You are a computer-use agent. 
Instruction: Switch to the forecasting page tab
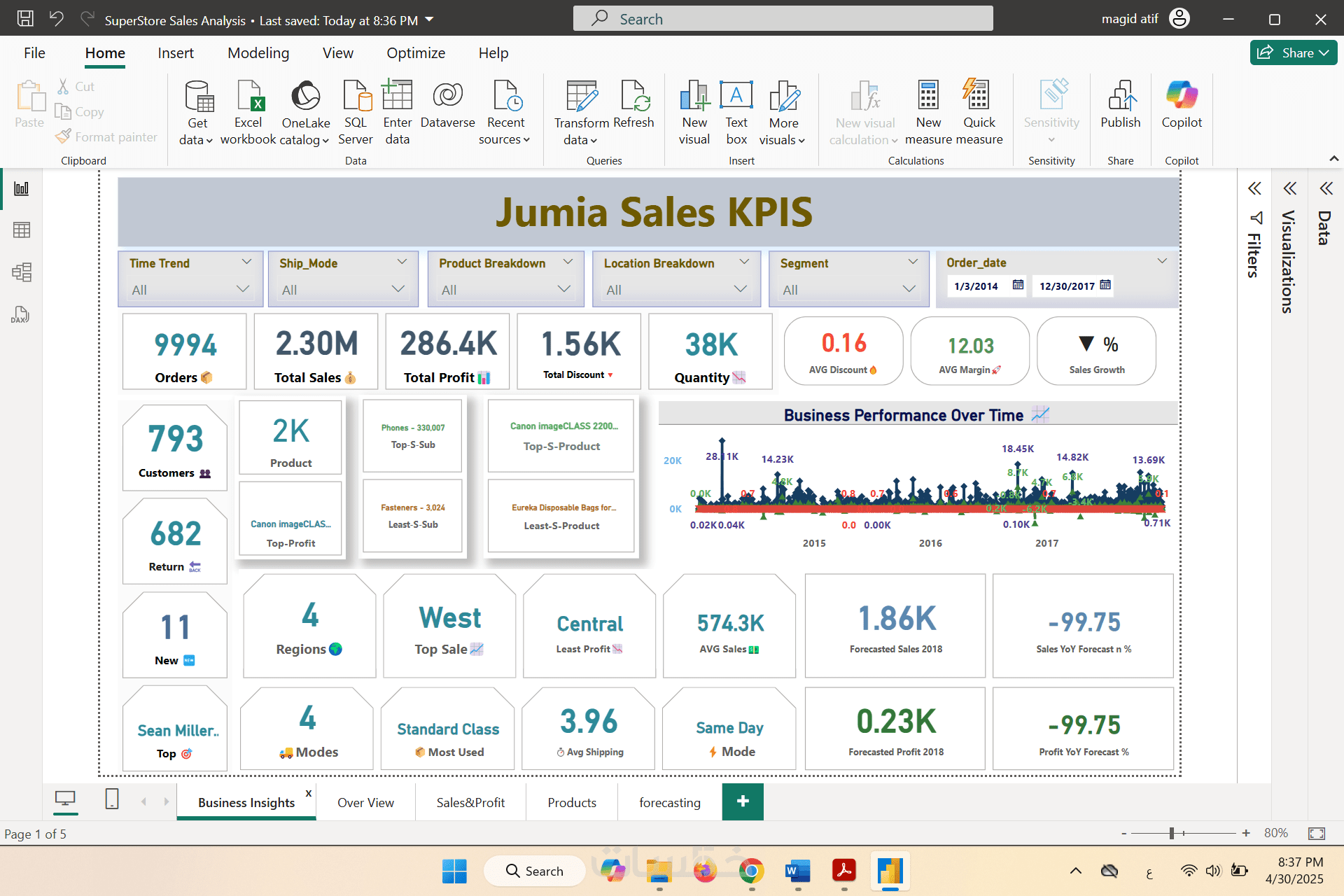coord(669,803)
